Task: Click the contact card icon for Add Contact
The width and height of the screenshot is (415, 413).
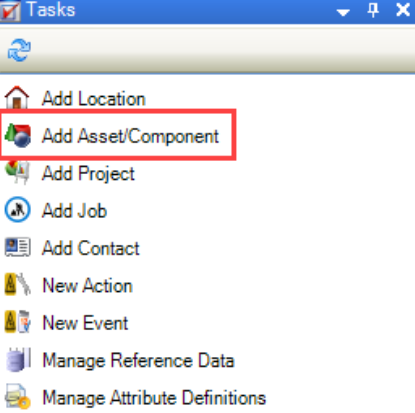Action: [x=18, y=247]
